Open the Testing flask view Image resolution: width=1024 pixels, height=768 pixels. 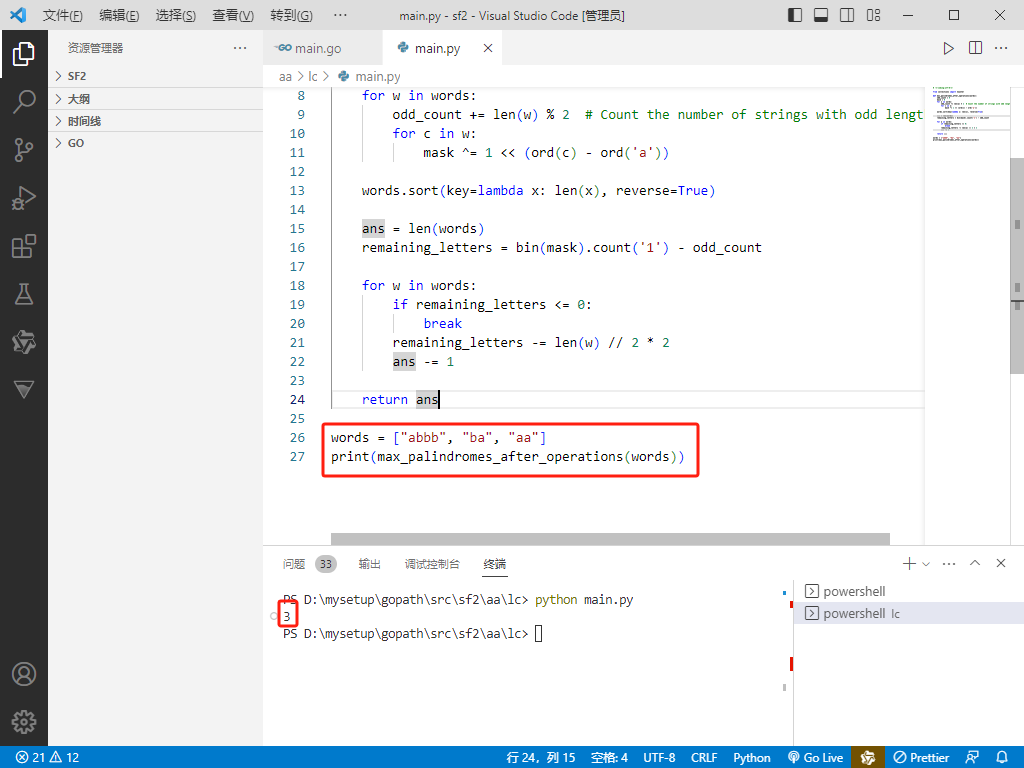[x=24, y=294]
